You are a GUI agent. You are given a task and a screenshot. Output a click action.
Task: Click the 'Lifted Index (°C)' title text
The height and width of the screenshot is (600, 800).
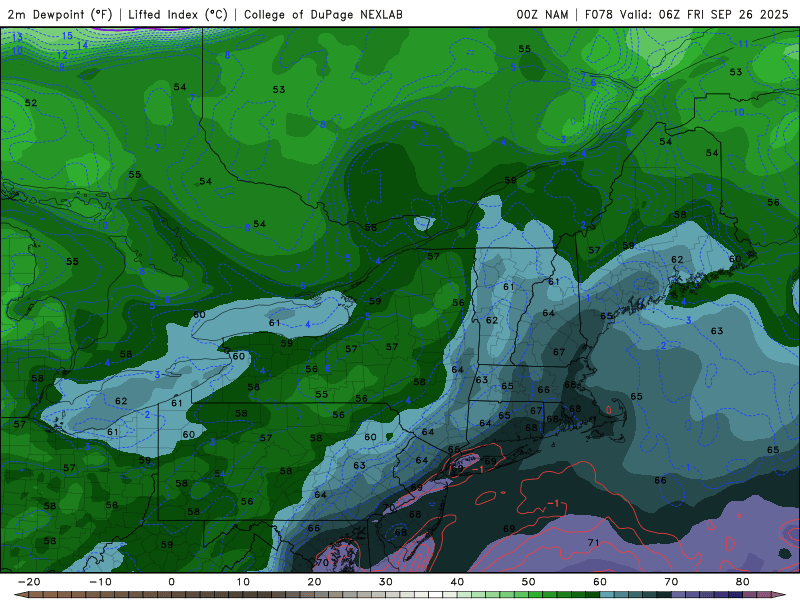pos(178,14)
